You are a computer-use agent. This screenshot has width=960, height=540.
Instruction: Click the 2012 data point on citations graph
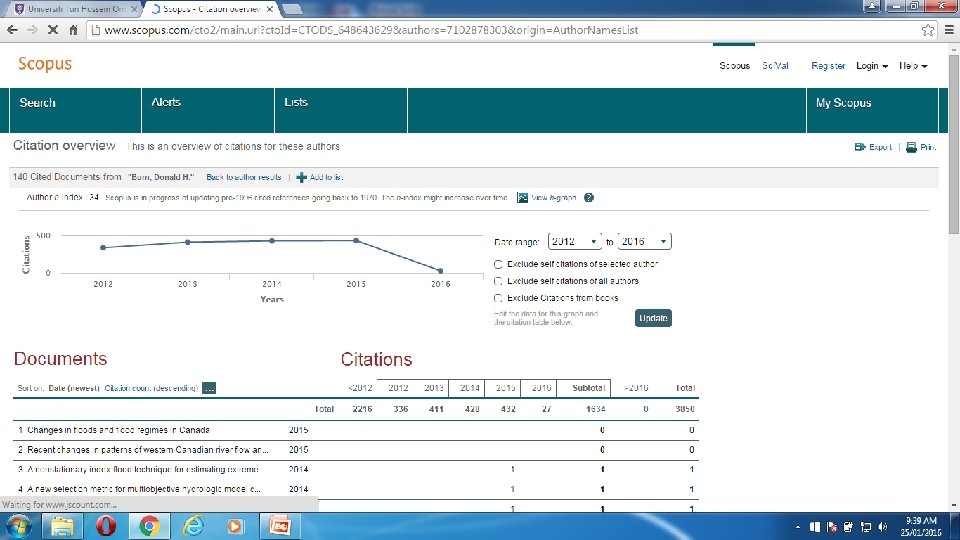[103, 247]
